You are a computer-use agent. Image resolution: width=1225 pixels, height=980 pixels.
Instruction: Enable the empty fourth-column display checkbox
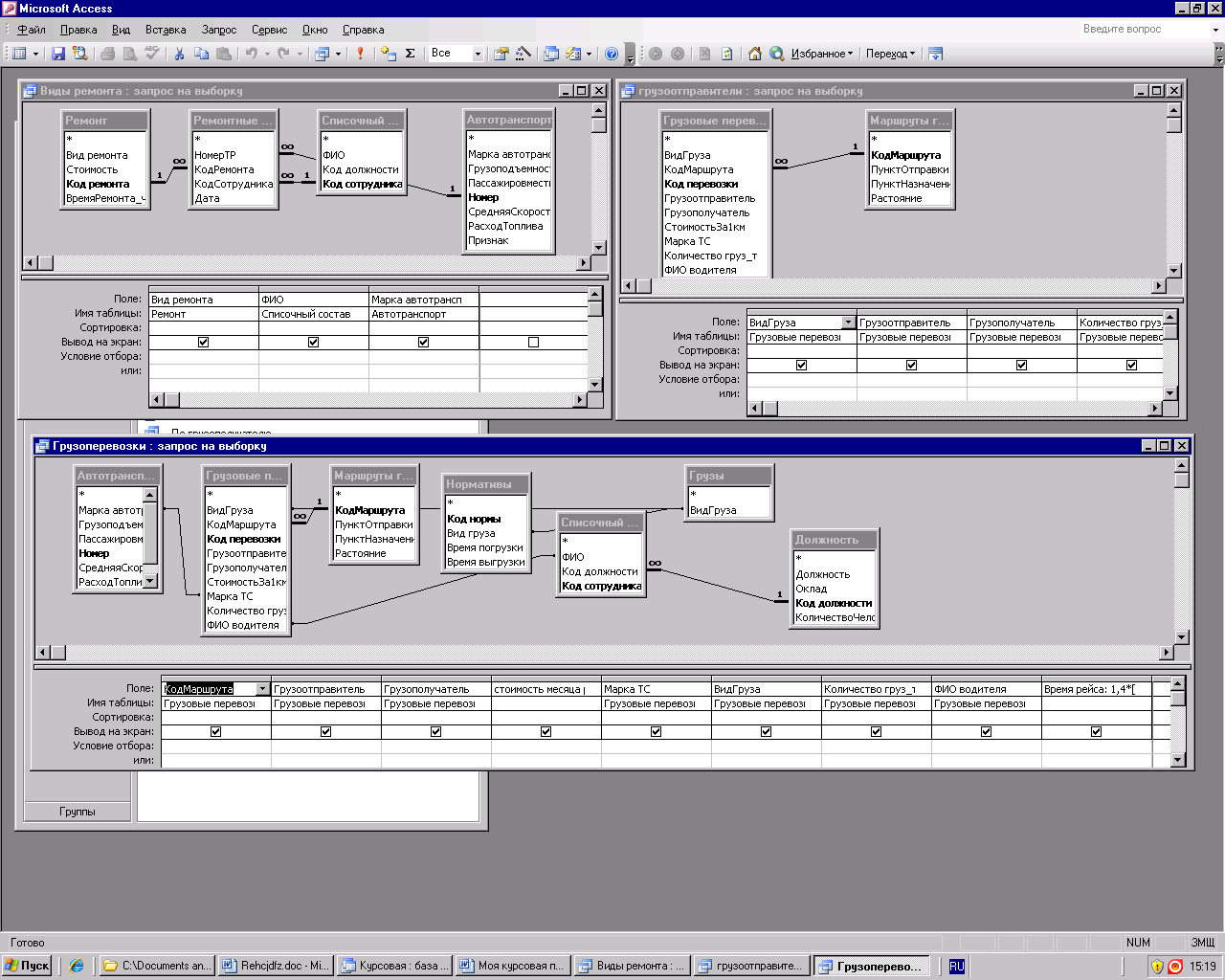tap(533, 342)
